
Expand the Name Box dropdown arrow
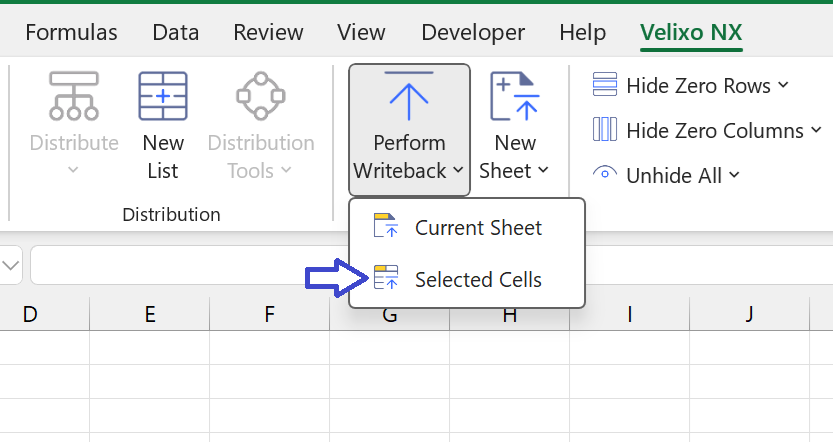(x=11, y=265)
